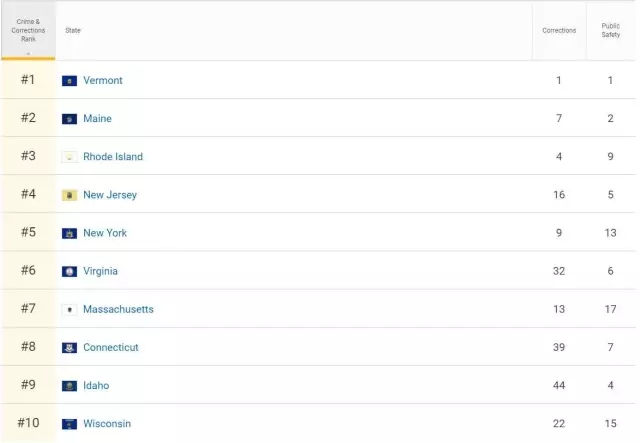640x443 pixels.
Task: Click the Vermont state flag icon
Action: tap(69, 81)
